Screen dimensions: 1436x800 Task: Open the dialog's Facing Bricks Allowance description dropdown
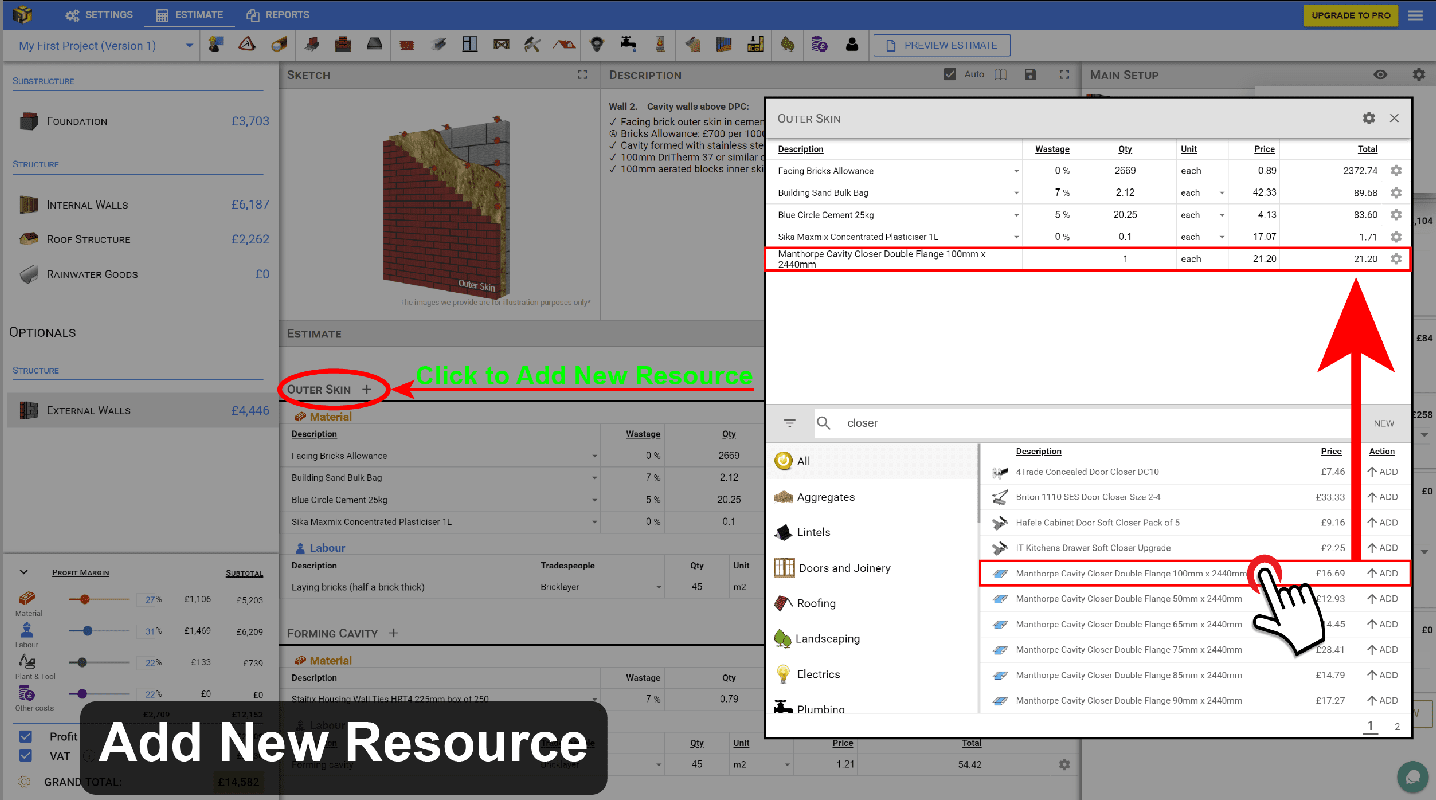tap(1016, 171)
